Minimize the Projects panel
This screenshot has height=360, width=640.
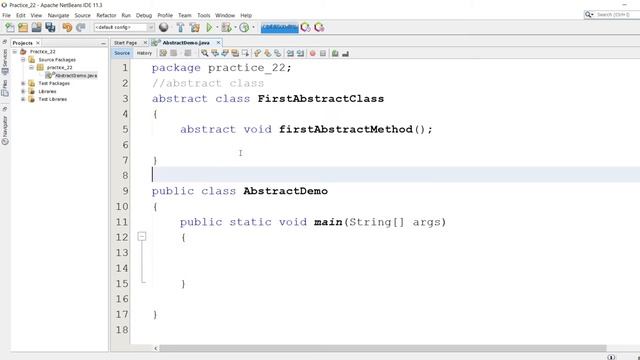point(103,43)
